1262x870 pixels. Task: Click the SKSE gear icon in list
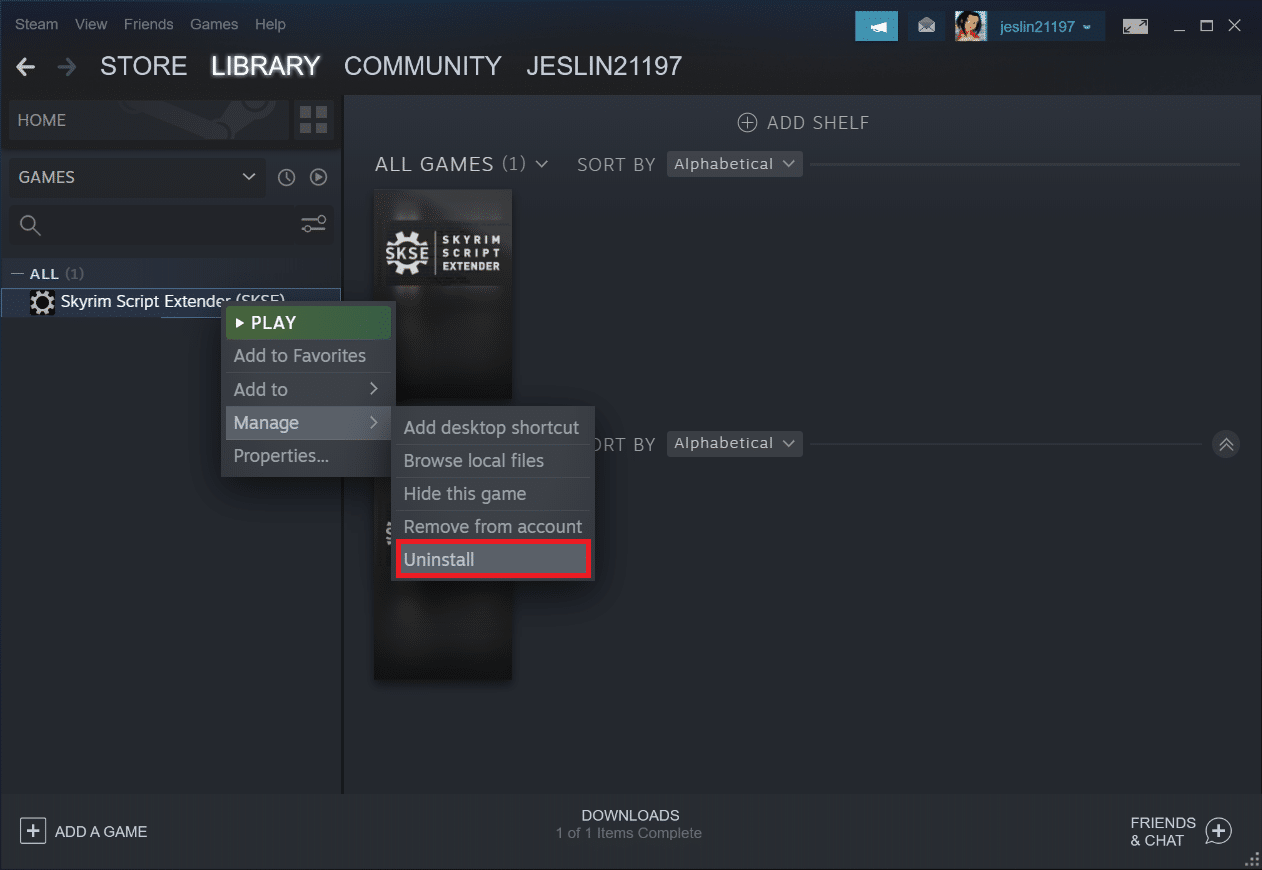coord(42,302)
